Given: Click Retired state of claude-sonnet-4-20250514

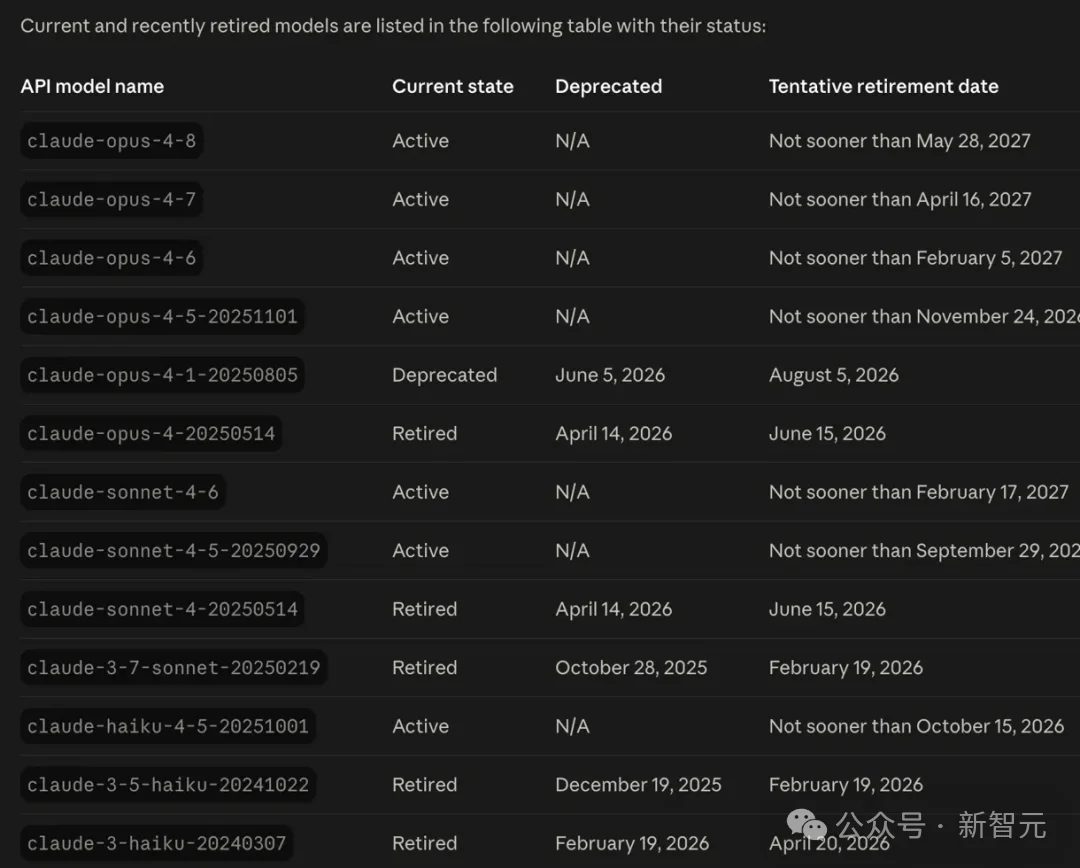Looking at the screenshot, I should 424,609.
